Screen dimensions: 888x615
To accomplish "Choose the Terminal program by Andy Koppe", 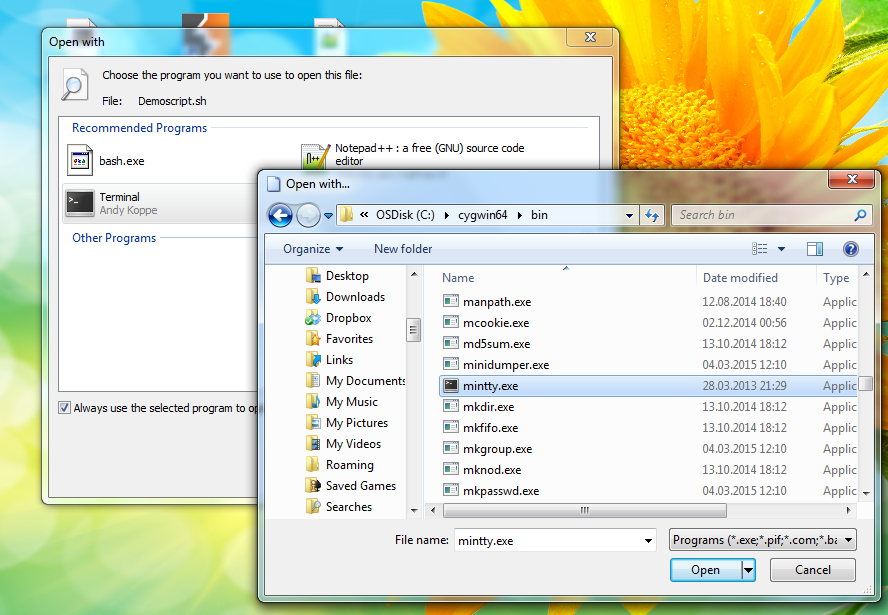I will coord(160,203).
